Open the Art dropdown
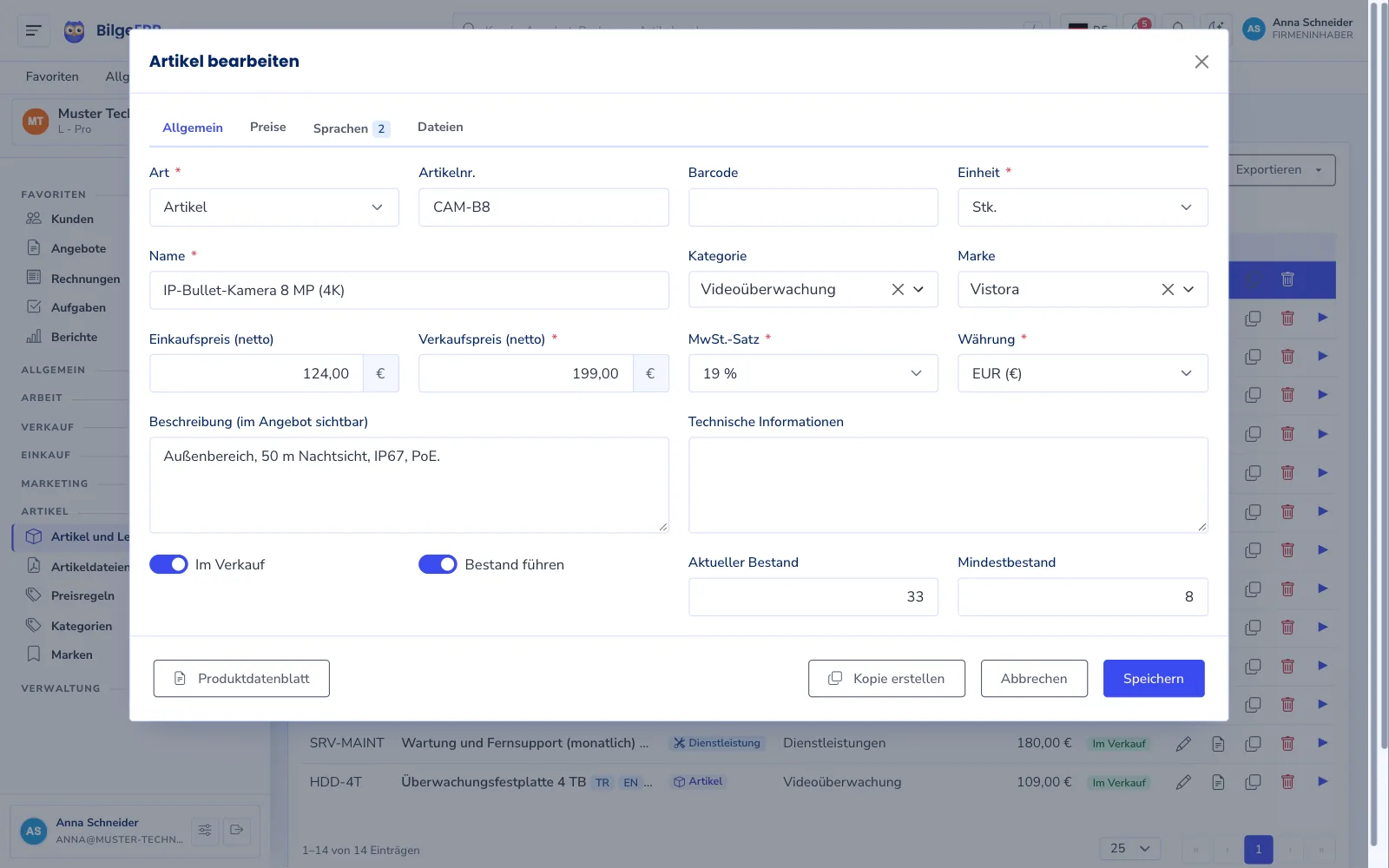 (x=273, y=207)
